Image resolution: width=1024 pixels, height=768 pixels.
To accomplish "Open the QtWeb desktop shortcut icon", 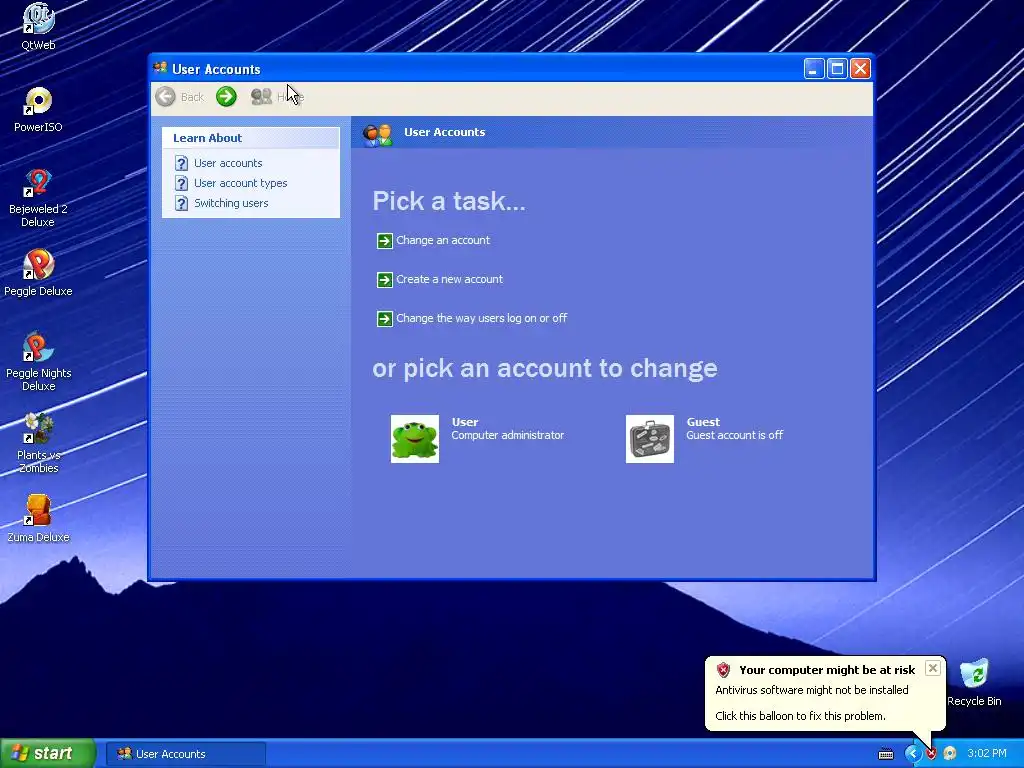I will coord(38,20).
